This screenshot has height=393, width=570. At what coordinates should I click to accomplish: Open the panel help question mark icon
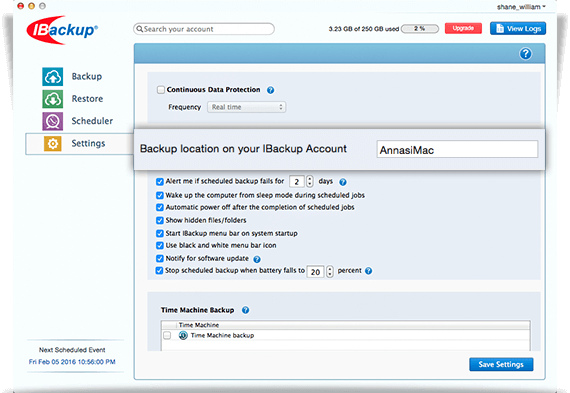point(525,54)
